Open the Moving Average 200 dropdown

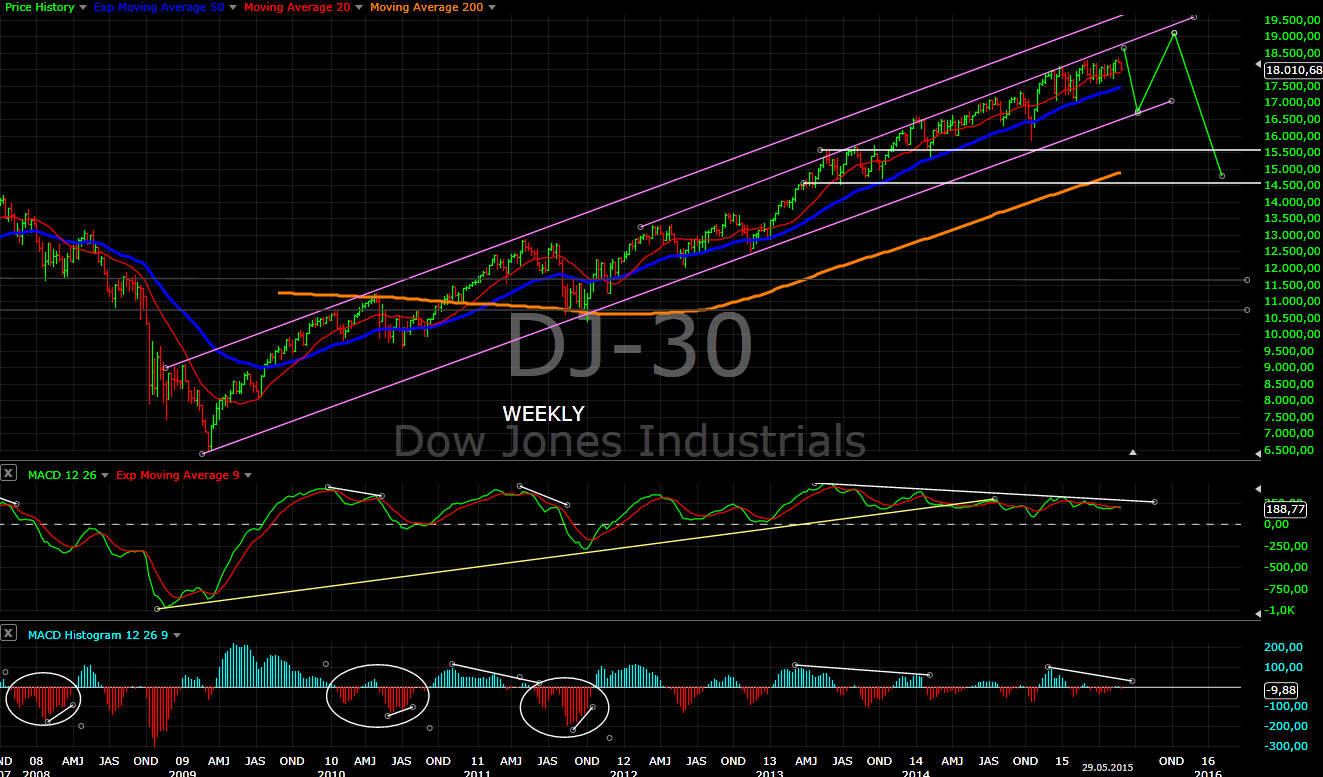432,7
